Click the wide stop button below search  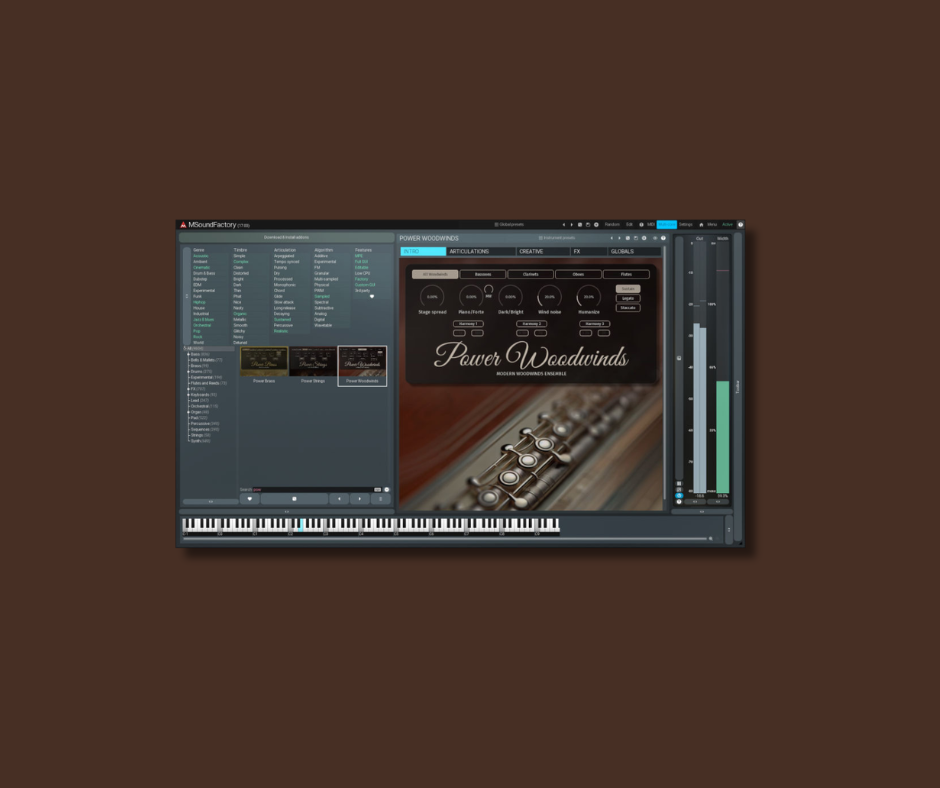coord(294,499)
